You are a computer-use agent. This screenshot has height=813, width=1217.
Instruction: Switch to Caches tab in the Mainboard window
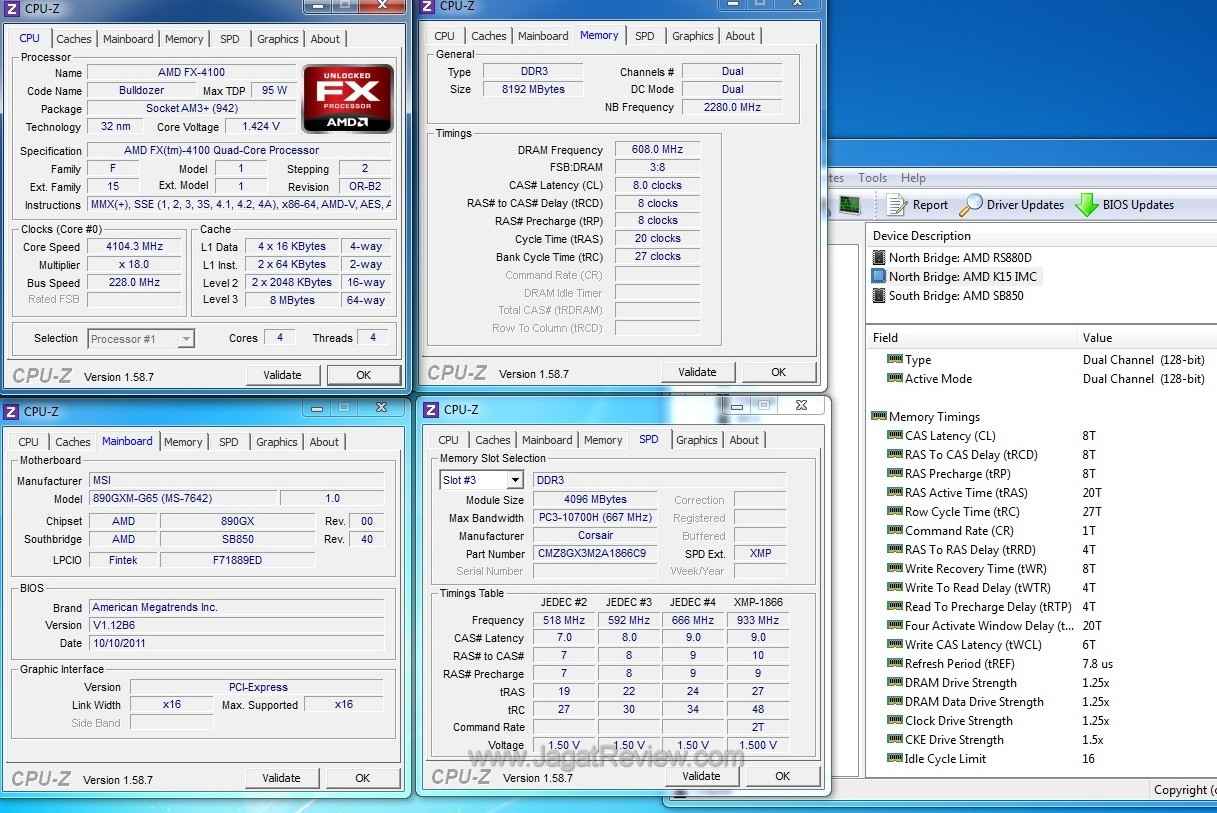72,442
